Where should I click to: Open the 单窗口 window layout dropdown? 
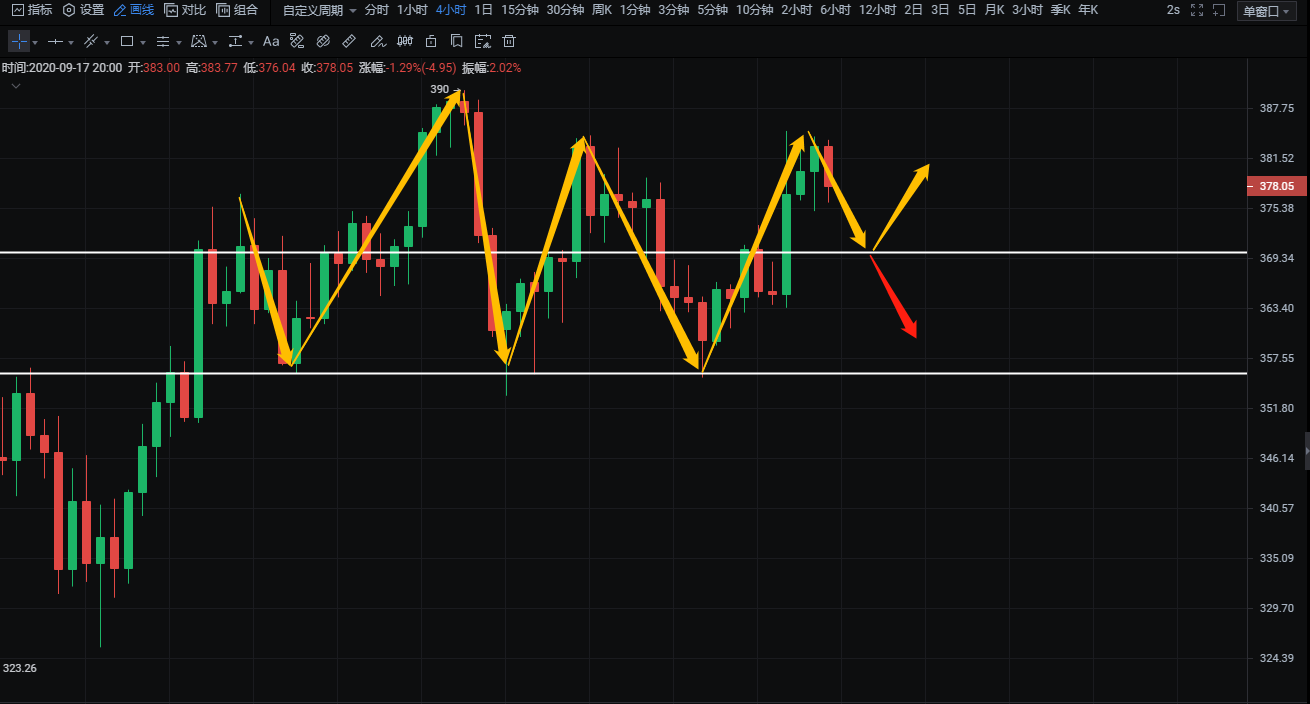pyautogui.click(x=1266, y=11)
